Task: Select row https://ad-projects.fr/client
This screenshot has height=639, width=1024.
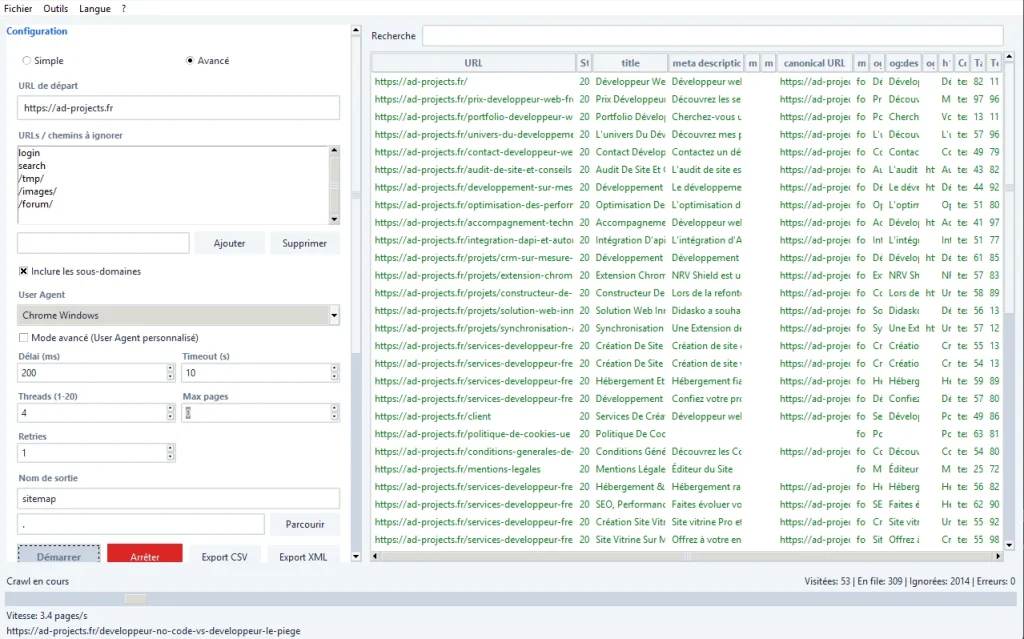Action: [x=687, y=416]
